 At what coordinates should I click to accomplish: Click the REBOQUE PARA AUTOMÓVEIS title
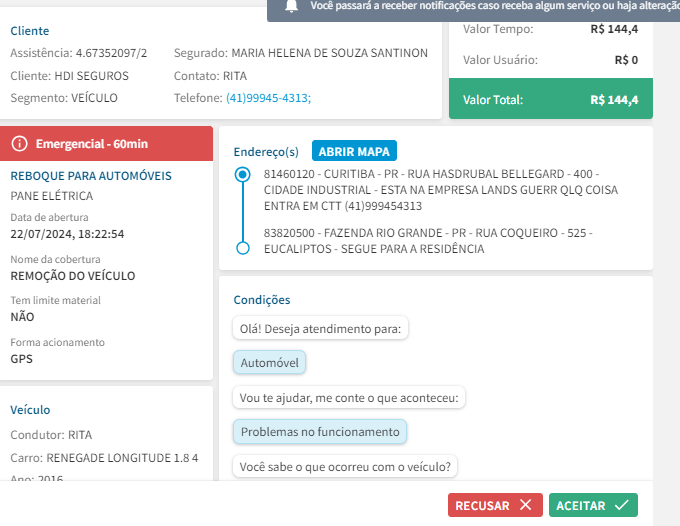coord(91,176)
